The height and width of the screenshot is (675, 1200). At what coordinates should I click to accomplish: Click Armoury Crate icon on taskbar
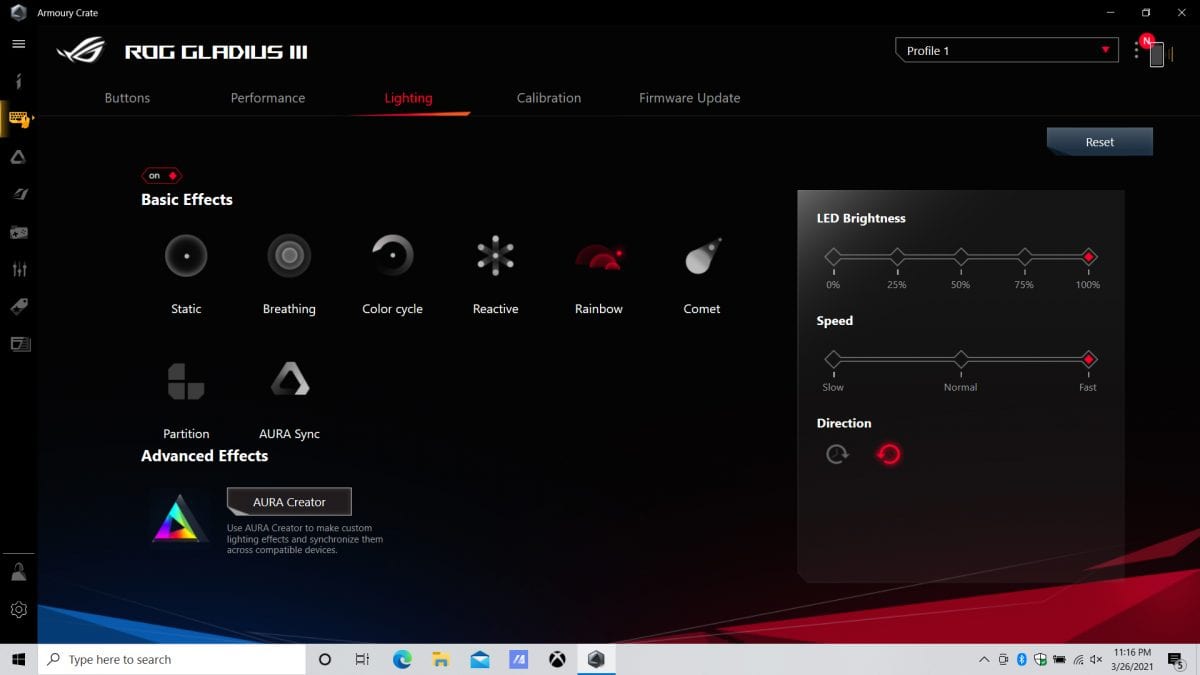click(x=596, y=659)
